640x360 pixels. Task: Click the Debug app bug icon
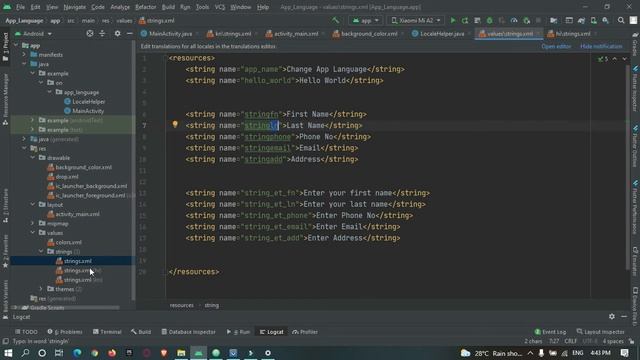(489, 20)
